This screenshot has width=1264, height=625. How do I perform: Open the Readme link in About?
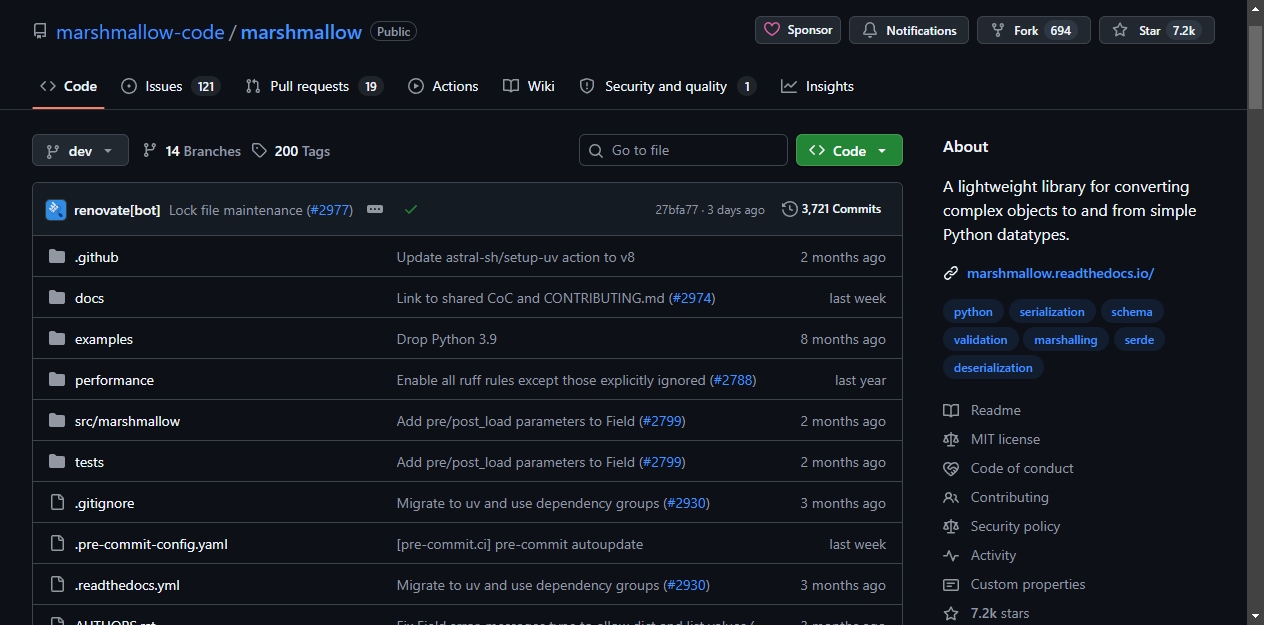982,410
